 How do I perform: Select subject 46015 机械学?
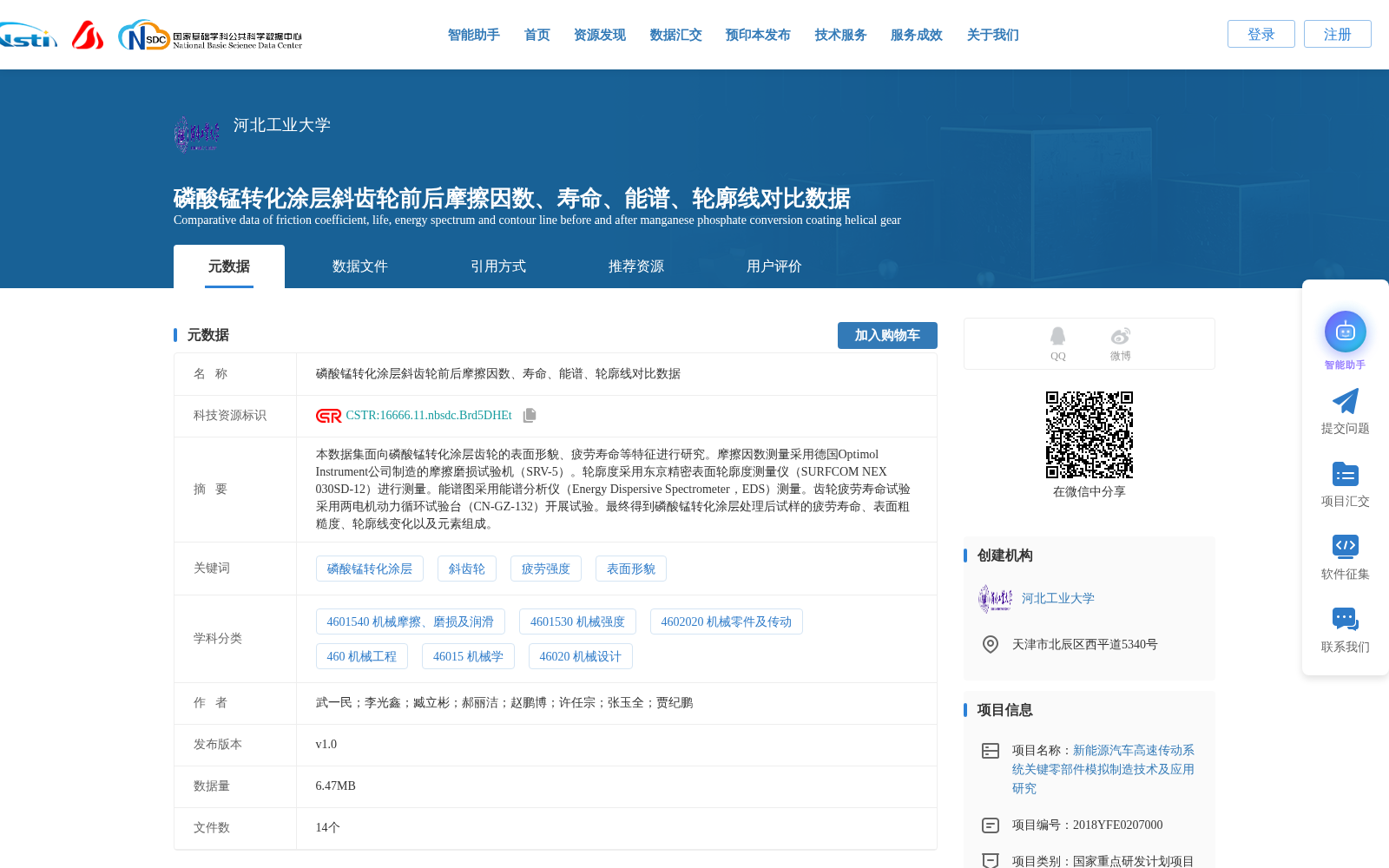[x=468, y=656]
